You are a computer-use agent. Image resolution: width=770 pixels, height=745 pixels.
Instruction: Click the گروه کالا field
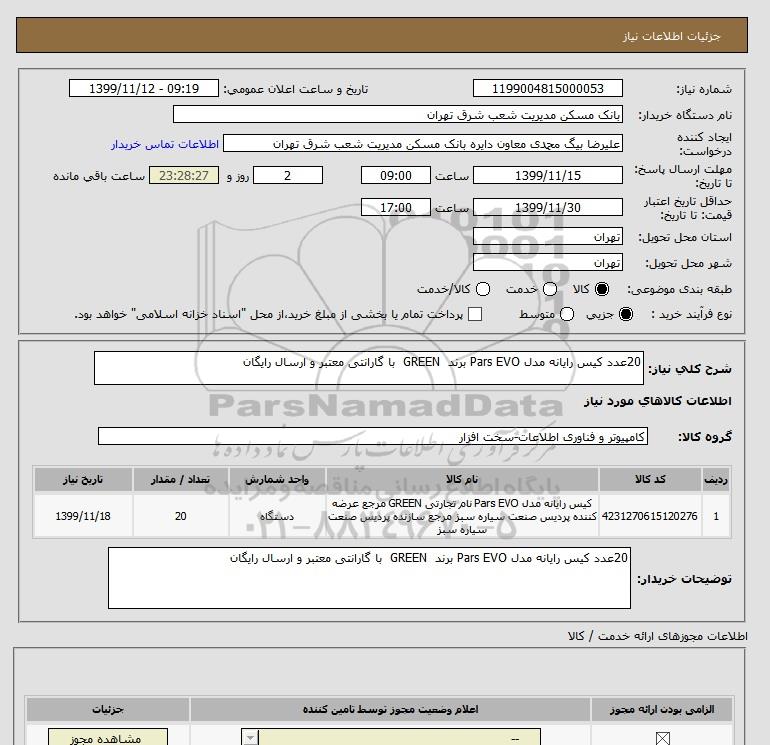pos(372,436)
